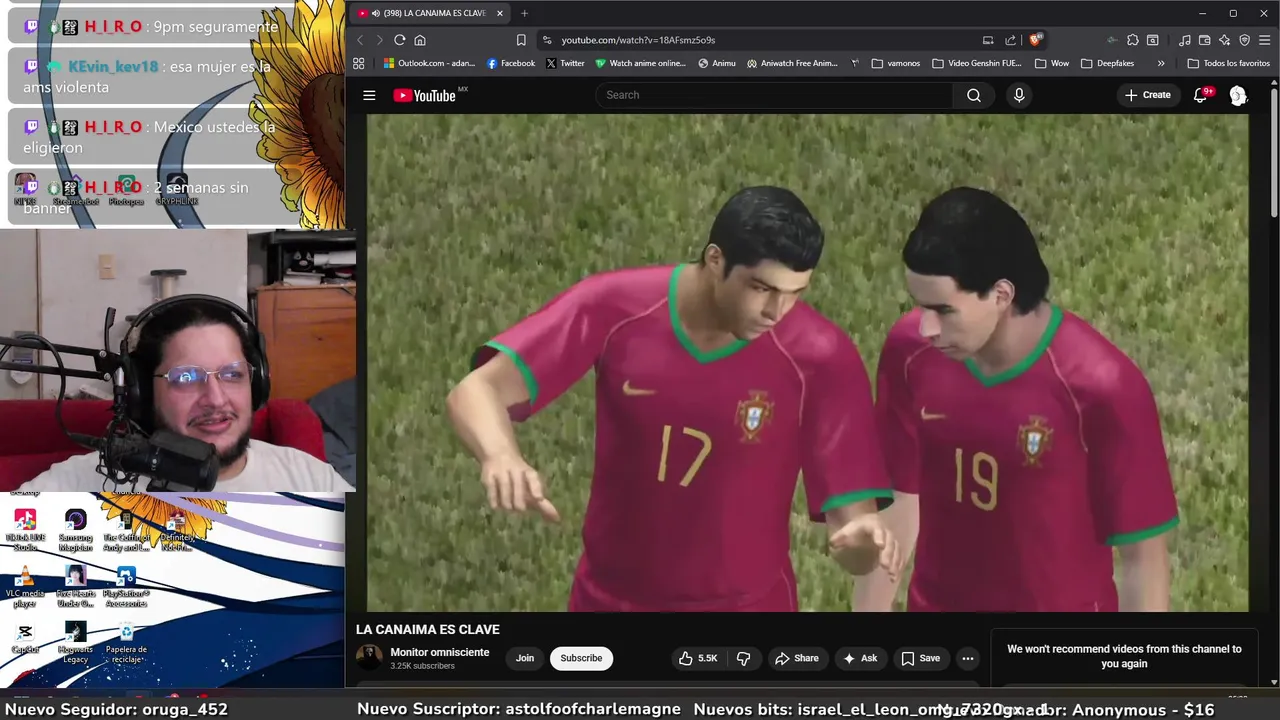Open the Twitter bookmark
The height and width of the screenshot is (720, 1280).
(x=565, y=63)
